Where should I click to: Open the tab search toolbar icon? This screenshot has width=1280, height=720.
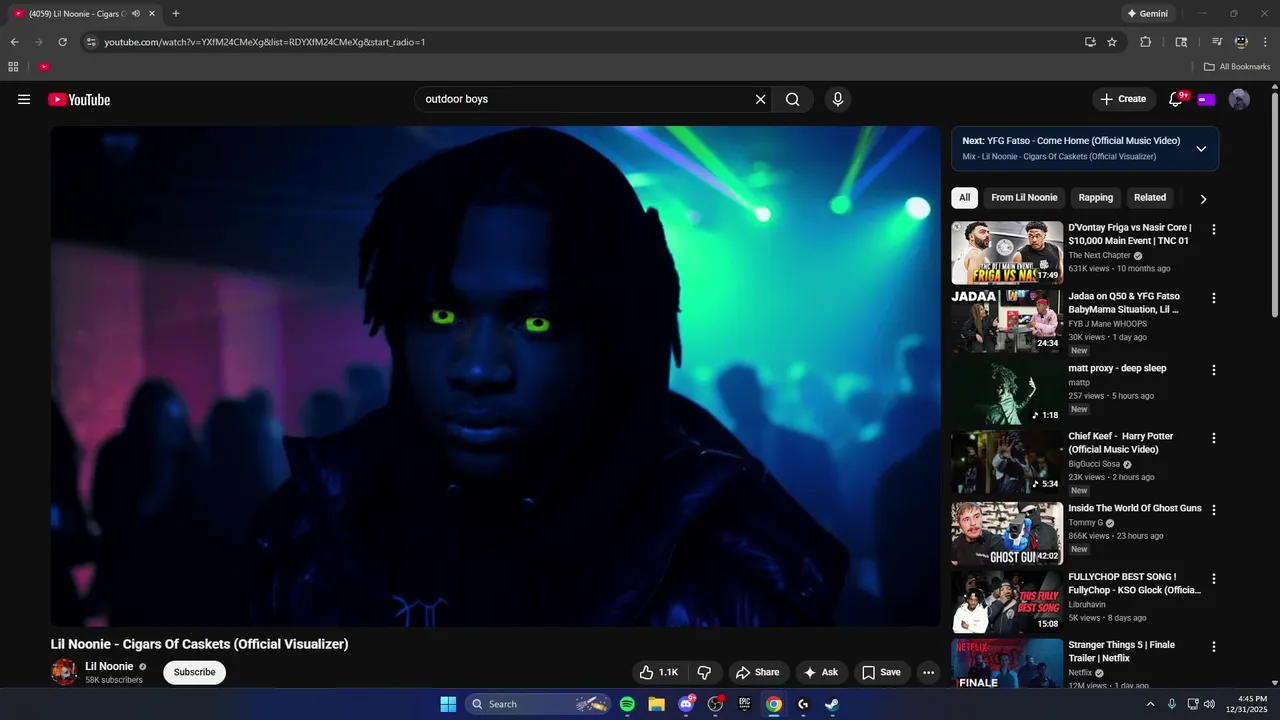coord(1181,42)
